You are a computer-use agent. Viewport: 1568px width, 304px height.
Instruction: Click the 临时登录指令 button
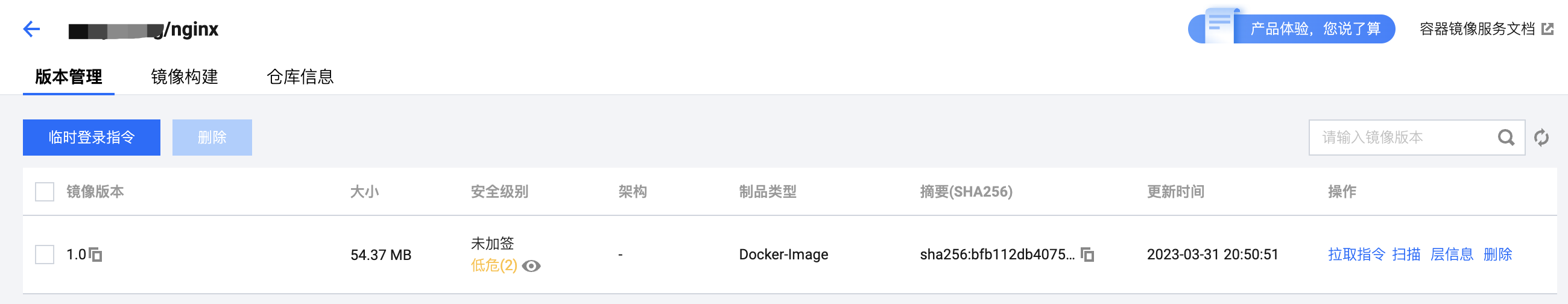point(91,138)
